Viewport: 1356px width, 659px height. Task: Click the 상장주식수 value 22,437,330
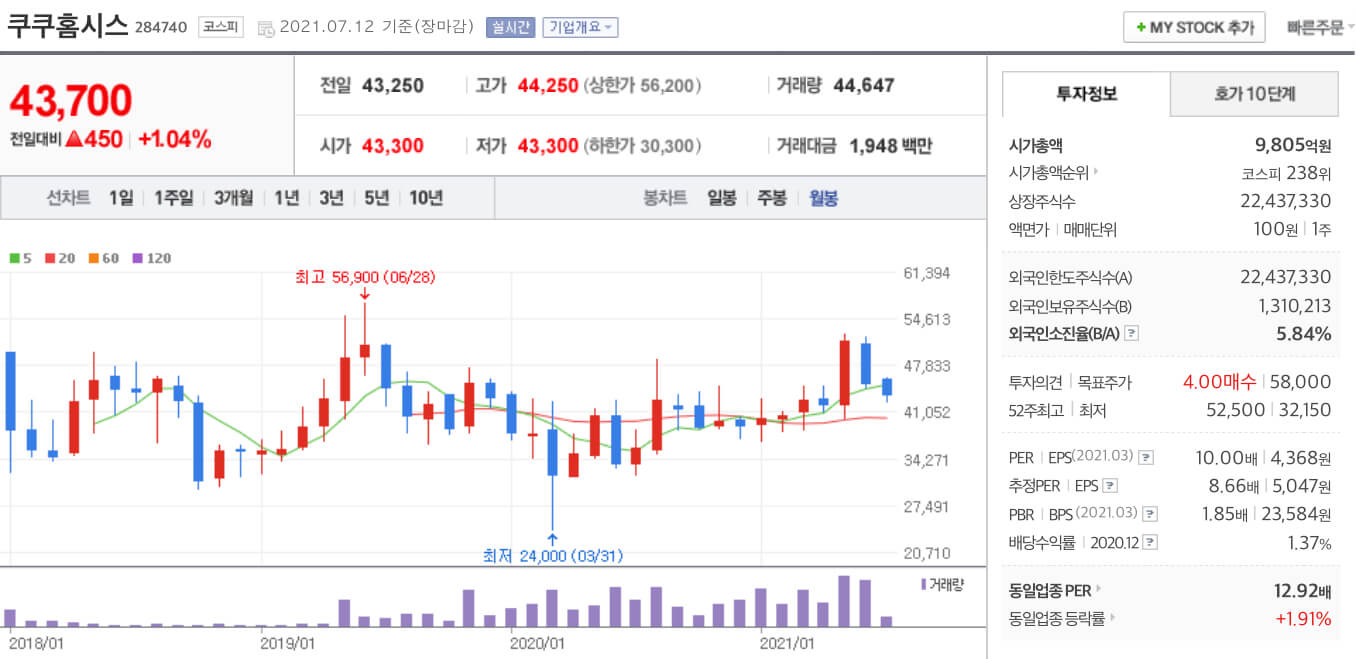(x=1285, y=201)
